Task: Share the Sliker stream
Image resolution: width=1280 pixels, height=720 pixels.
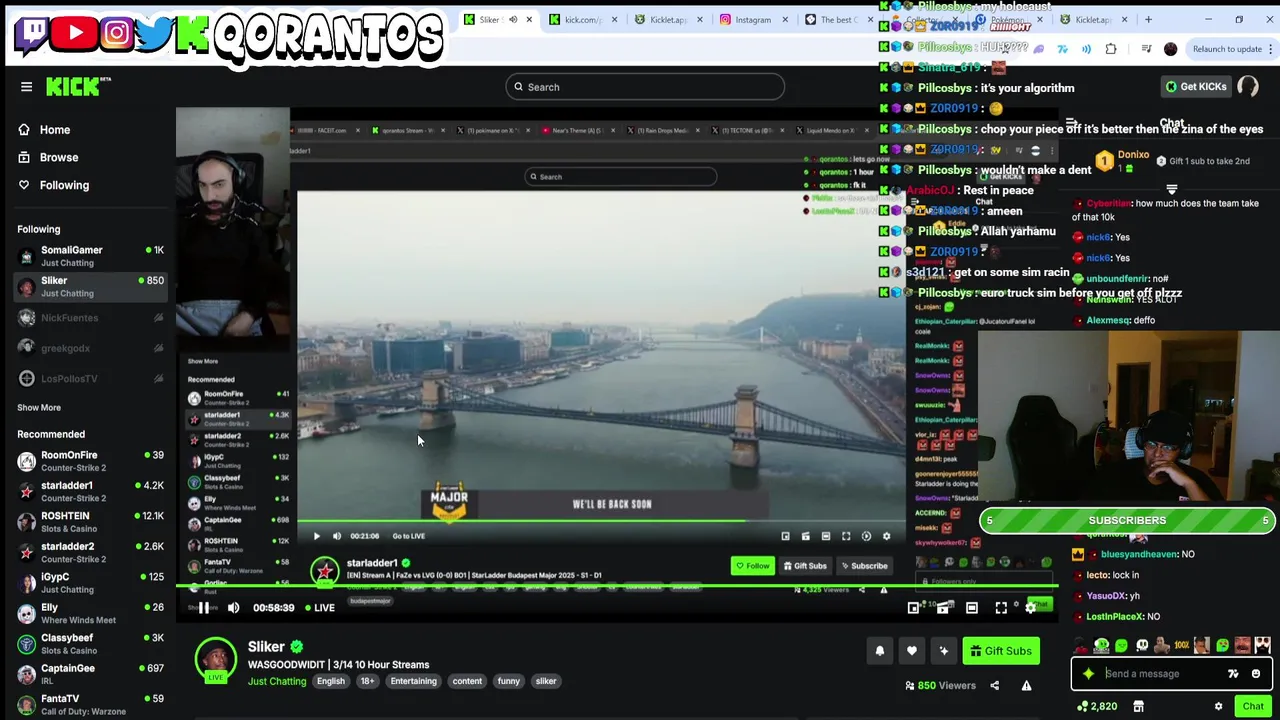Action: pos(994,685)
